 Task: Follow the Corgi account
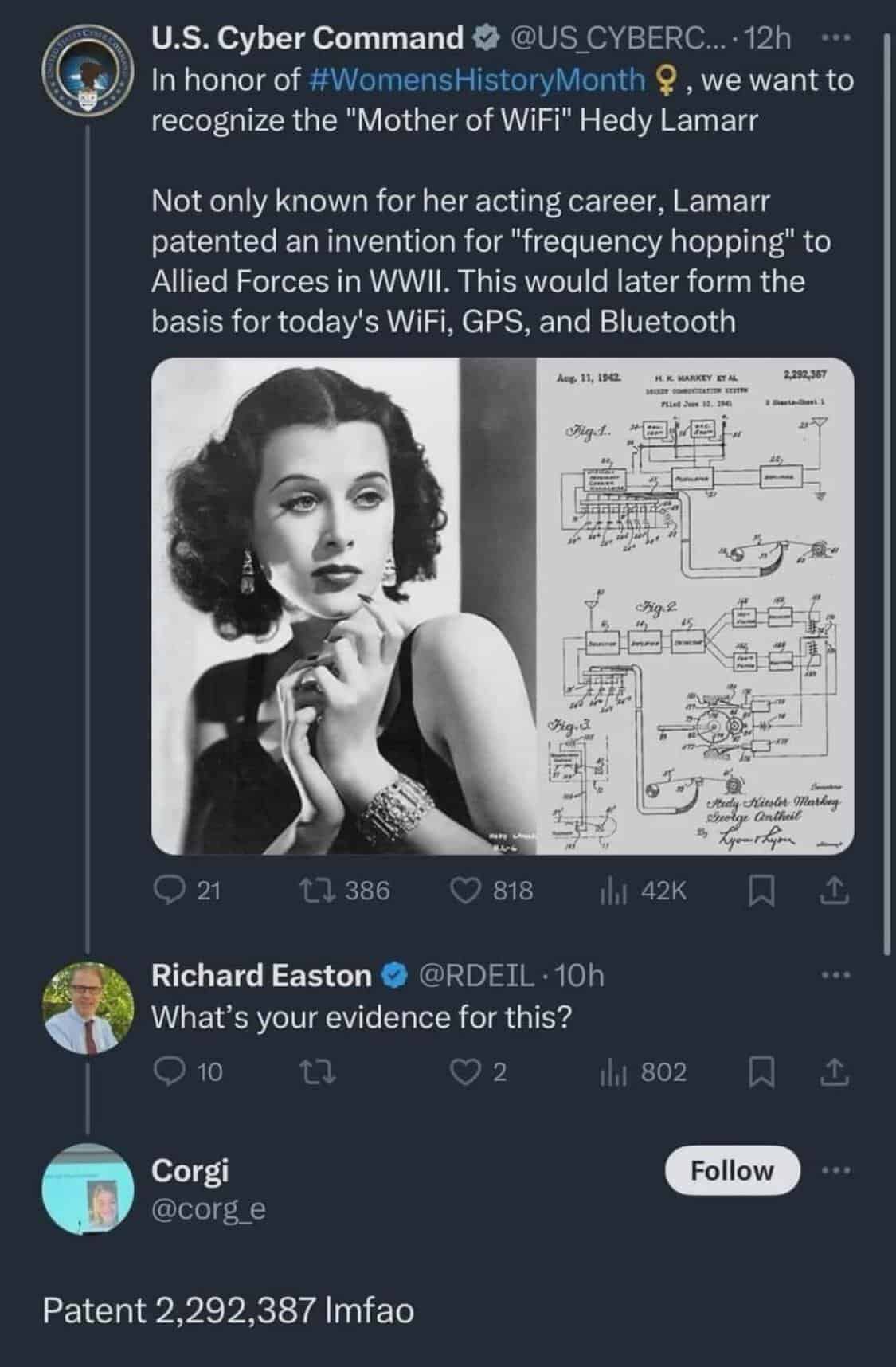coord(732,1171)
